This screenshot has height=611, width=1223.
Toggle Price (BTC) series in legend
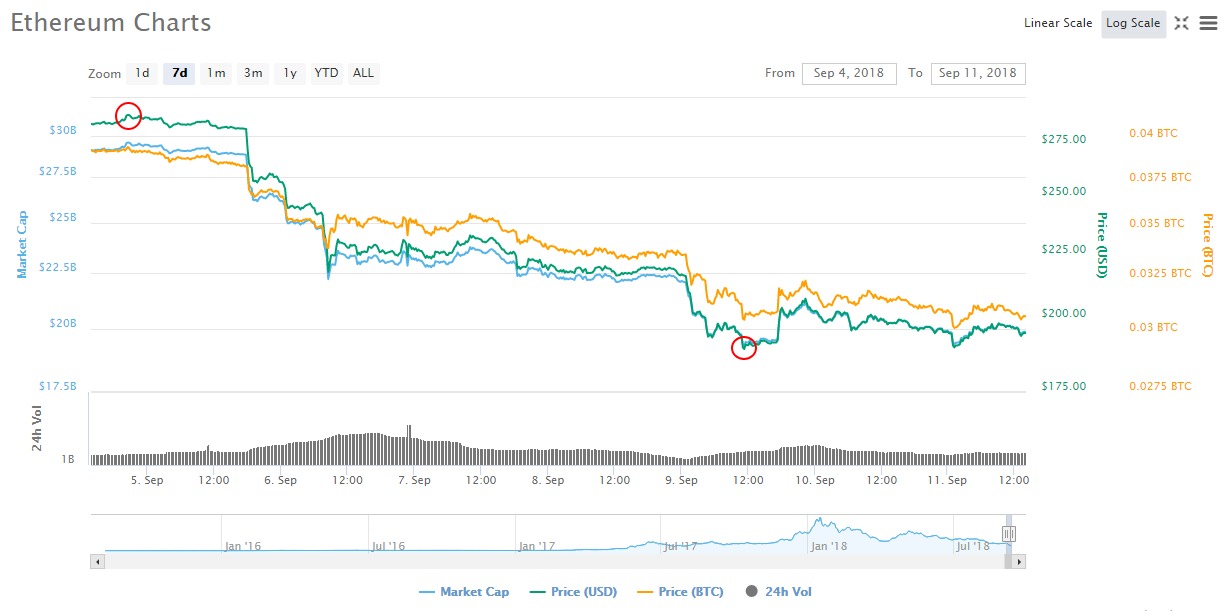coord(680,592)
